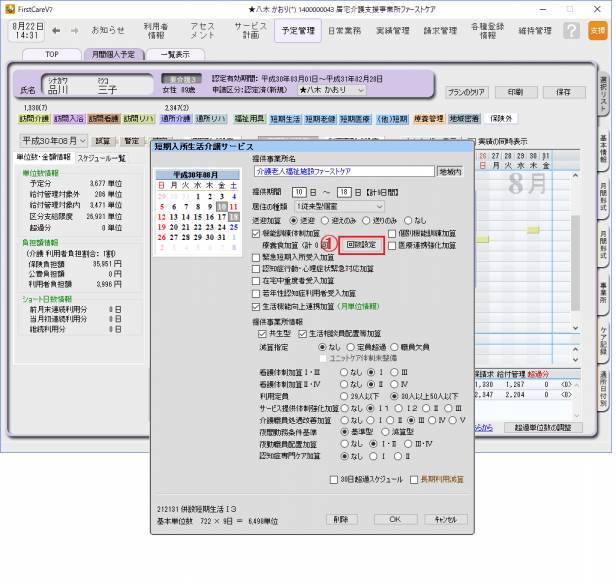The height and width of the screenshot is (582, 616).
Task: Enable 緊急短期入所受入加算 checkbox
Action: click(256, 256)
